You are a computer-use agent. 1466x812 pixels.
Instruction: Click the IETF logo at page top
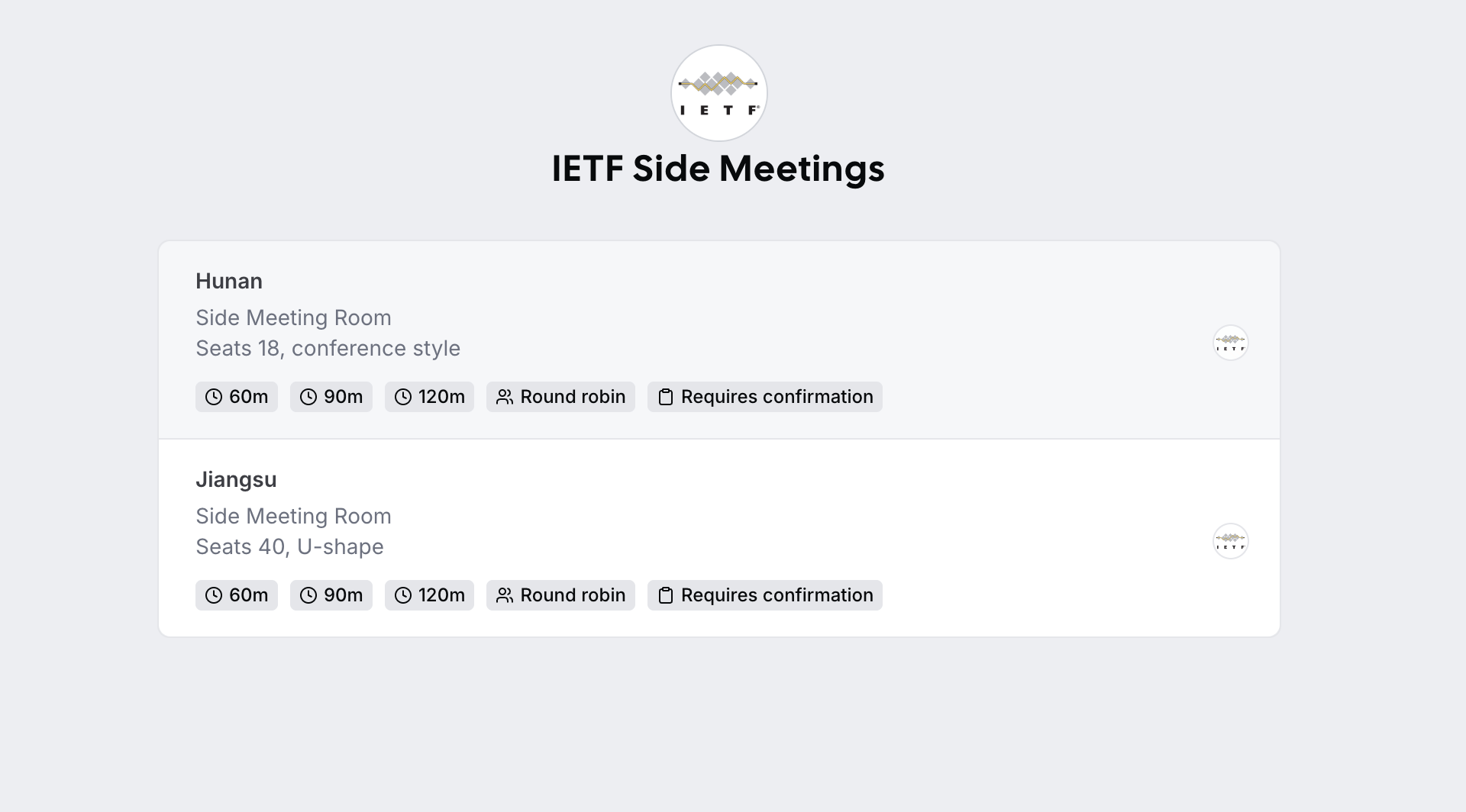point(718,93)
